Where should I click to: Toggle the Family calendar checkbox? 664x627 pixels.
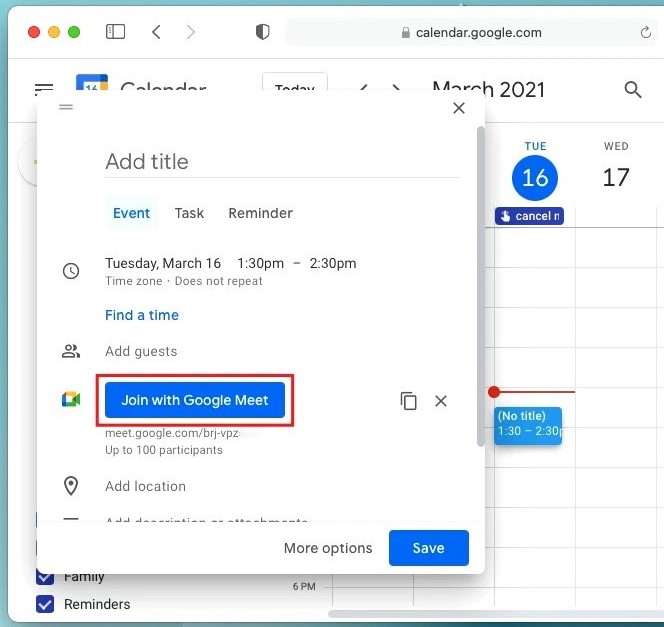(x=45, y=577)
